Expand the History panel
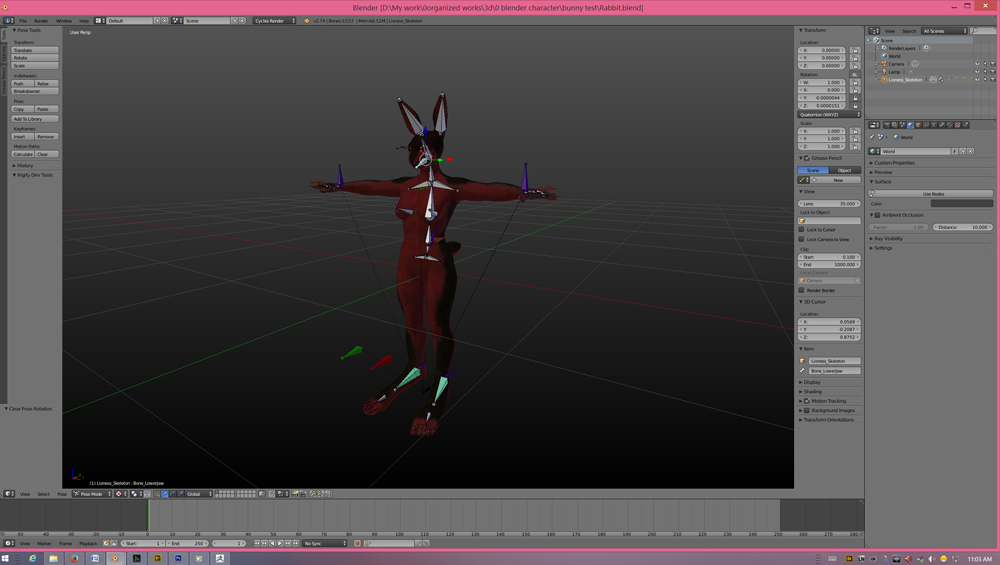The width and height of the screenshot is (1000, 565). click(x=24, y=166)
